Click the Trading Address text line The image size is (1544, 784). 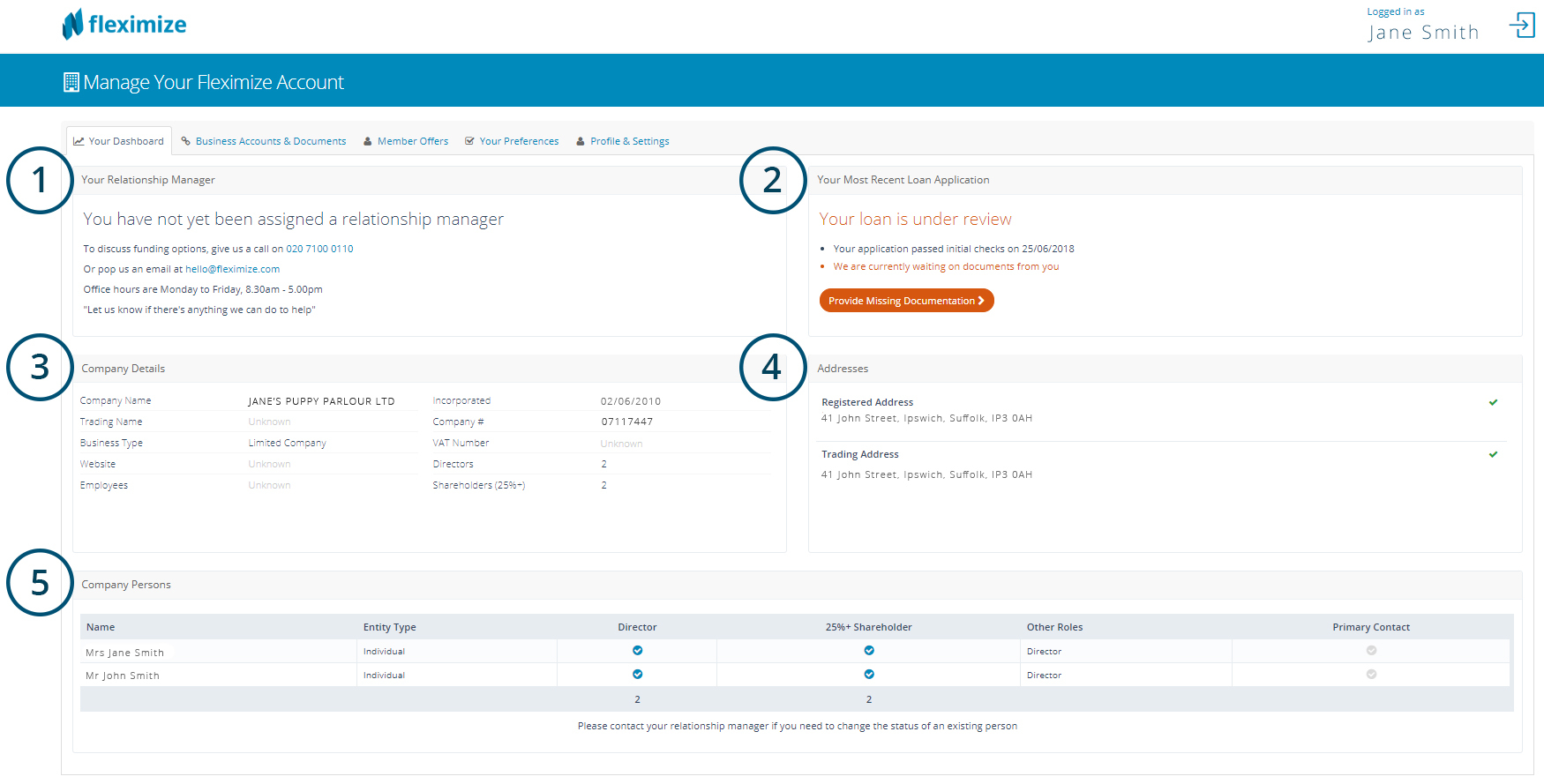(926, 474)
